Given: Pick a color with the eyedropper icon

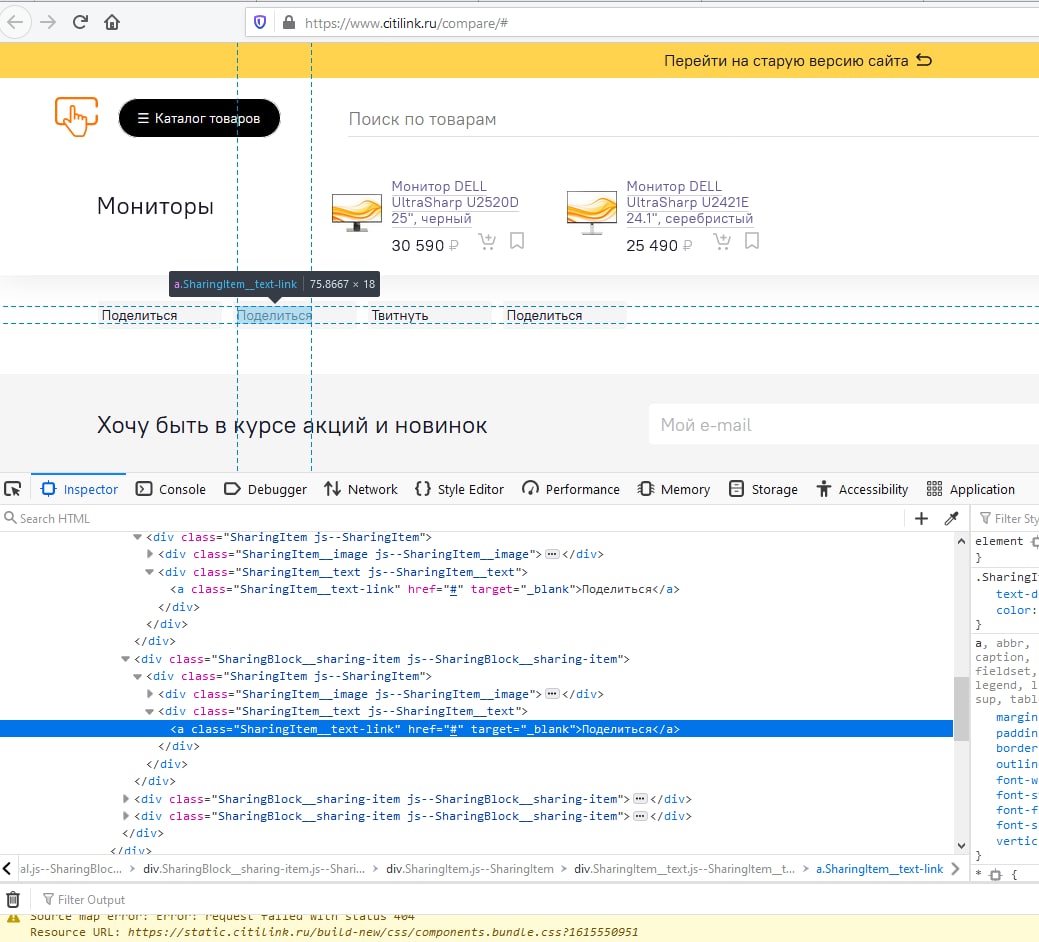Looking at the screenshot, I should click(952, 519).
